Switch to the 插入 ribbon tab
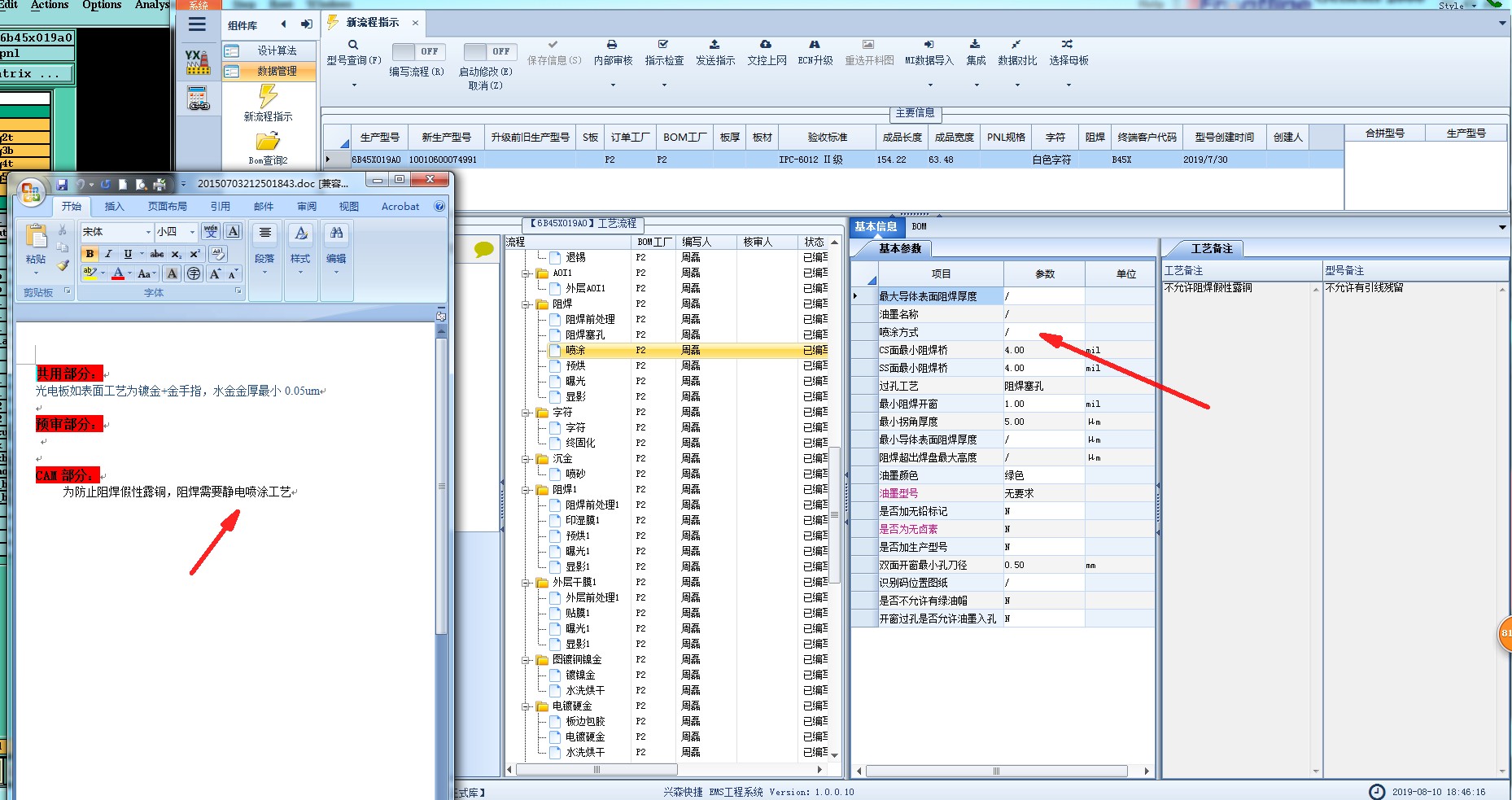Viewport: 1512px width, 800px height. [x=114, y=207]
